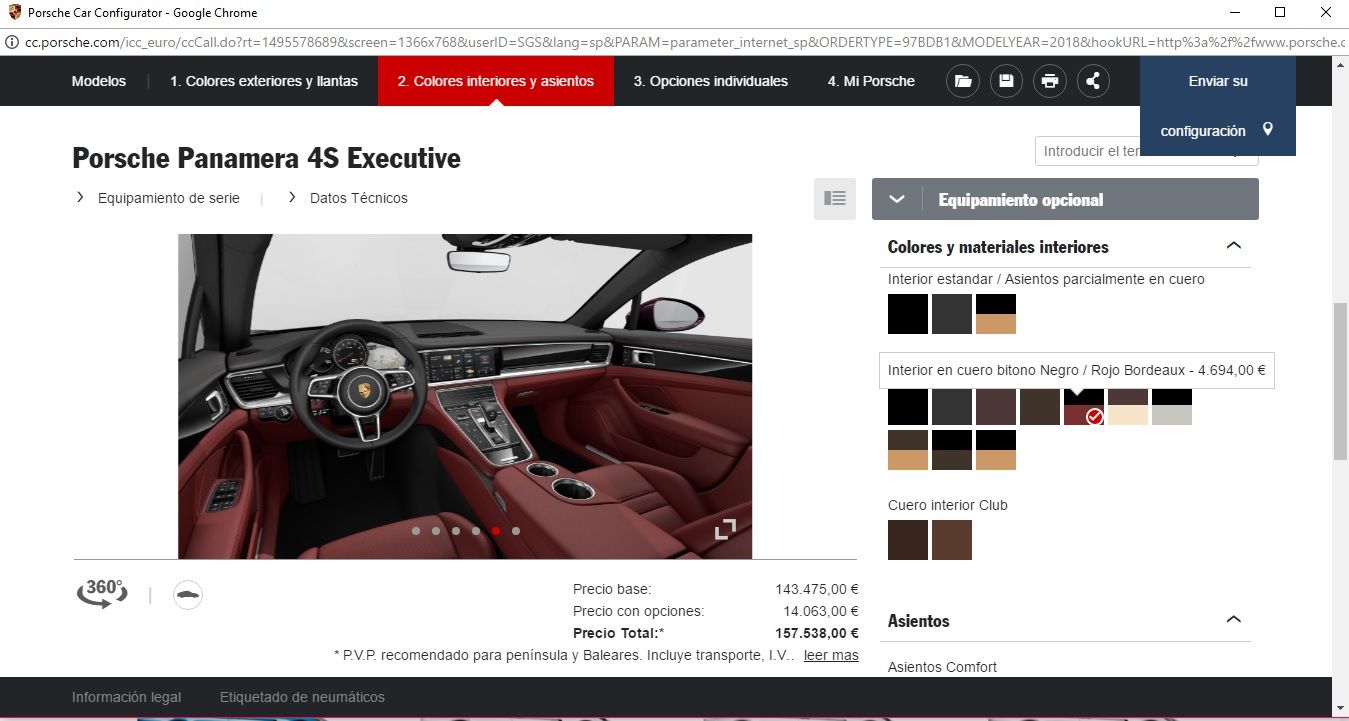Open the 360° view icon
The width and height of the screenshot is (1349, 721).
(102, 594)
